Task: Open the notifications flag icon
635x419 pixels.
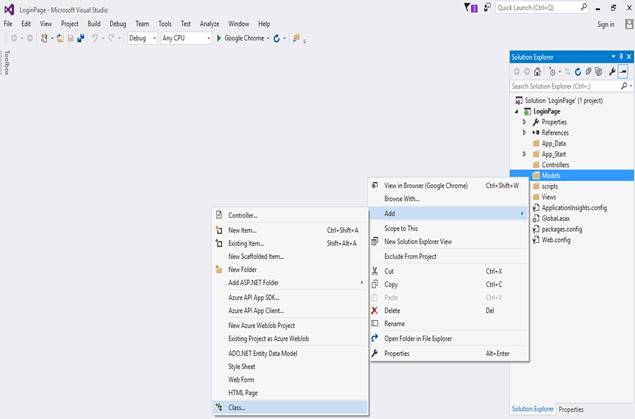Action: tap(471, 8)
